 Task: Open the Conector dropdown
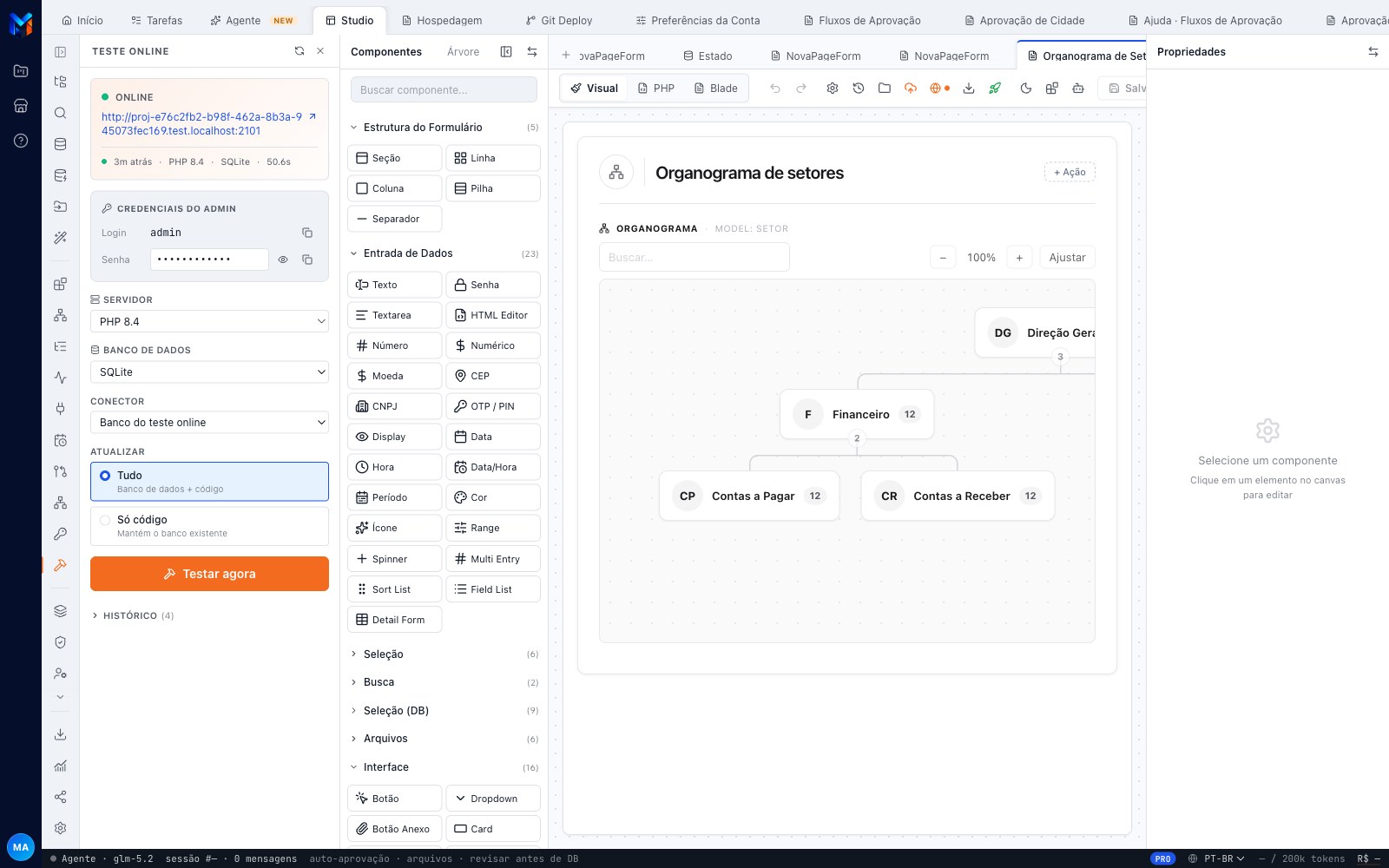coord(209,422)
